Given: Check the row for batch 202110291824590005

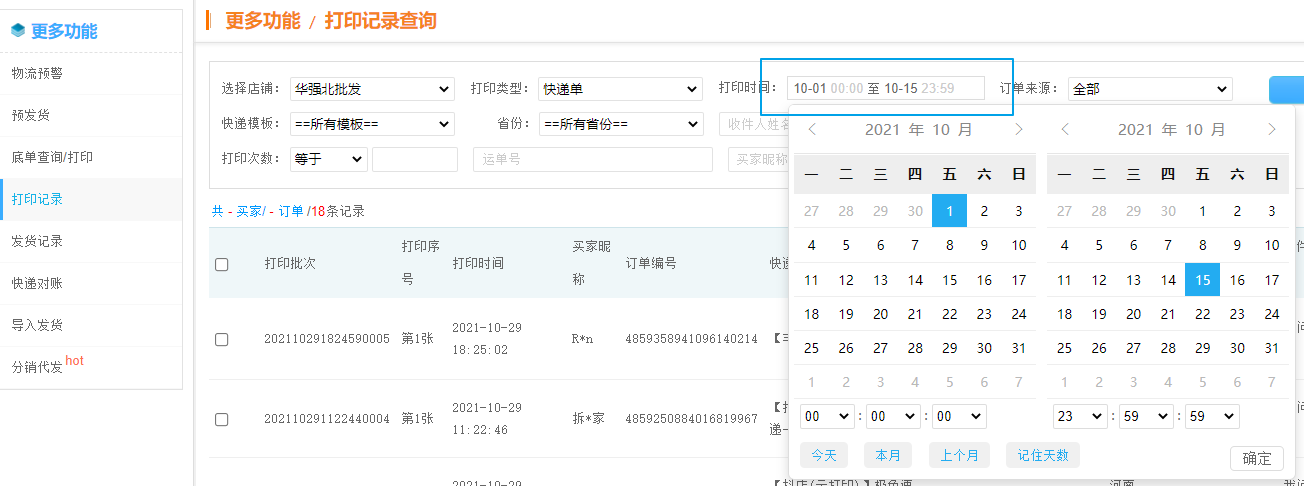Looking at the screenshot, I should (222, 340).
